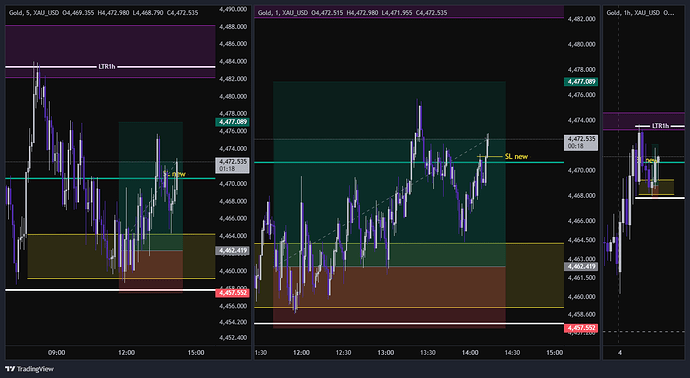
Task: Click the 01:18 countdown in the 5-minute price tag
Action: click(227, 169)
